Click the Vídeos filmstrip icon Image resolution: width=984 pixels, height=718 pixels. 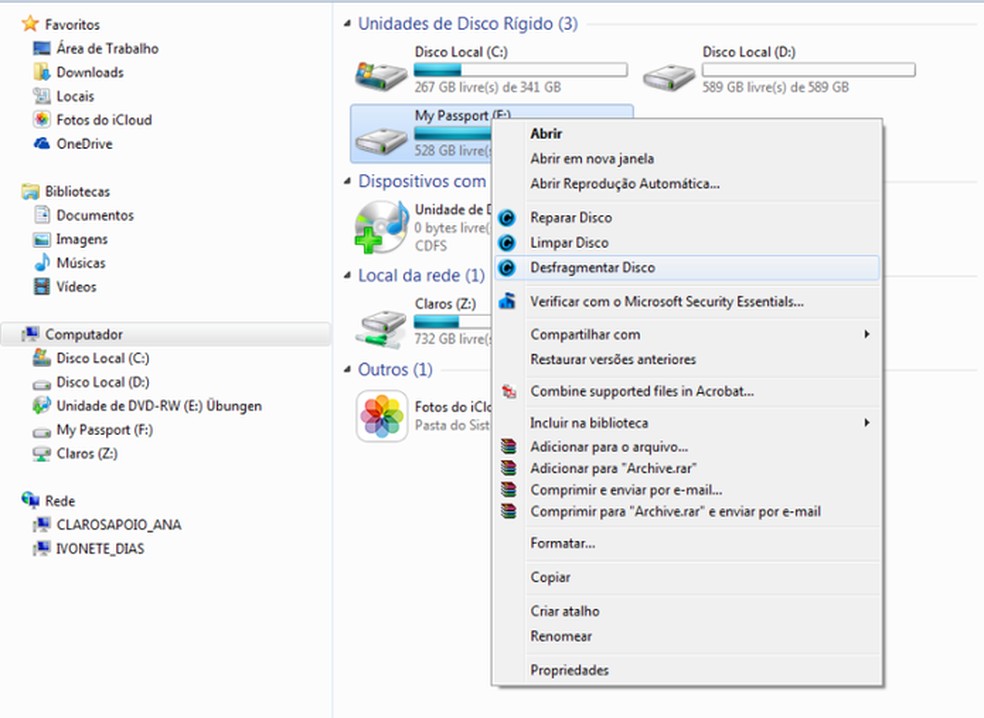tap(41, 287)
